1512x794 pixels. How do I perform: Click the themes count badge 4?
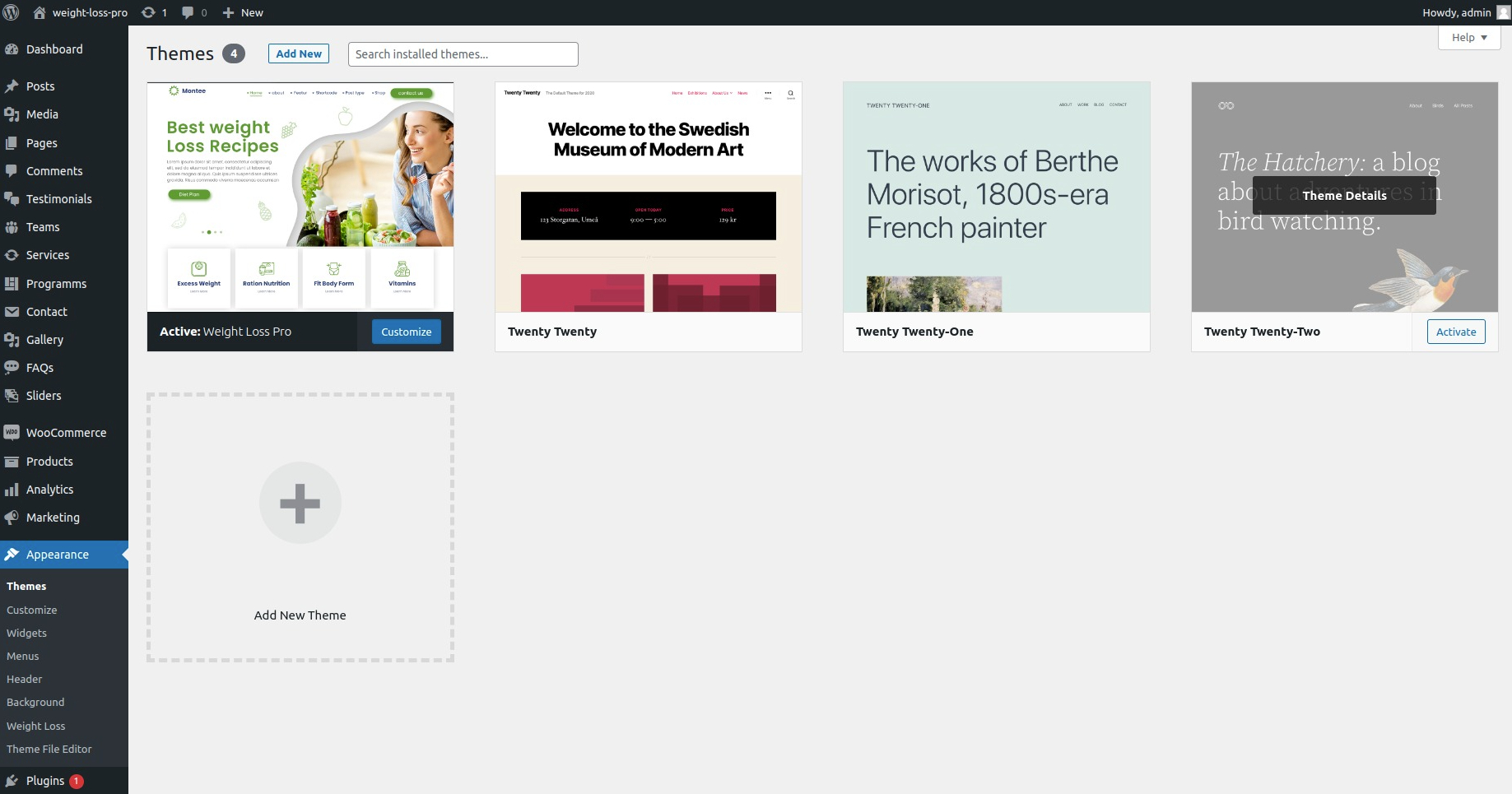point(234,53)
